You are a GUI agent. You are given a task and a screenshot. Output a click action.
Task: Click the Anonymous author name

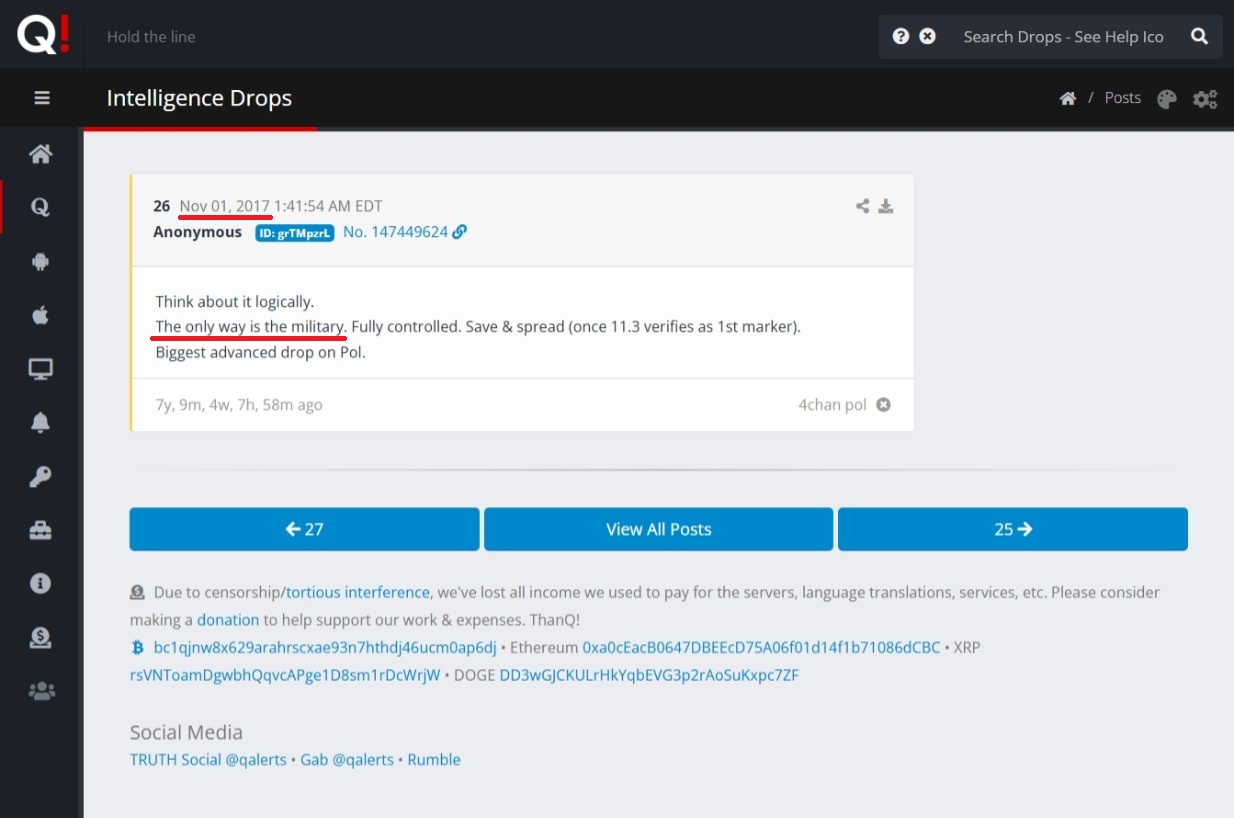click(197, 232)
